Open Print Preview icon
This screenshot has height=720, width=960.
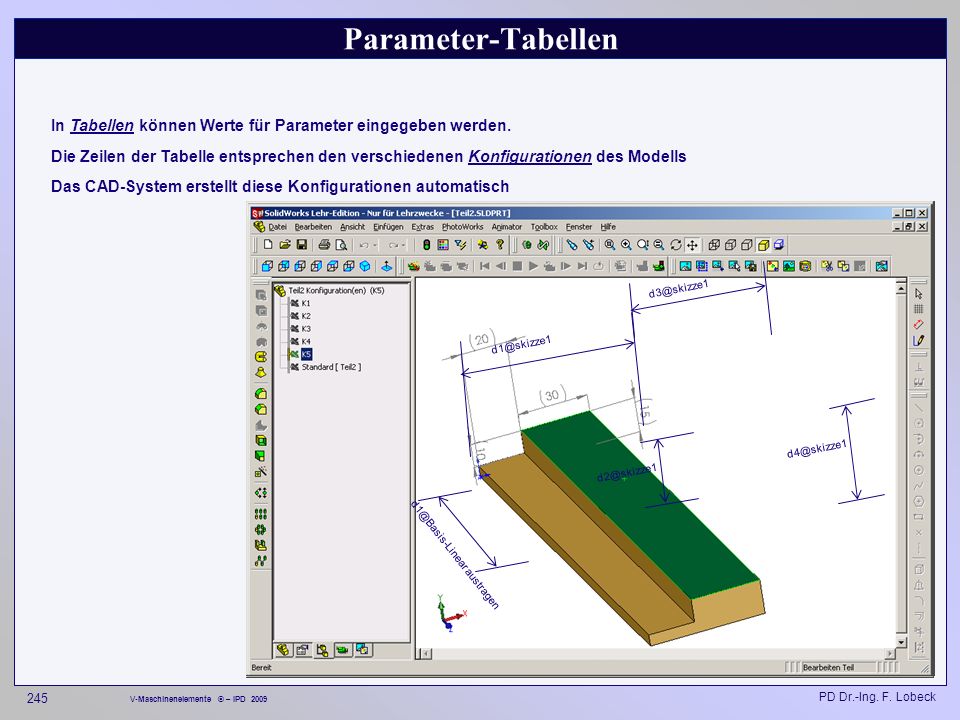click(341, 245)
